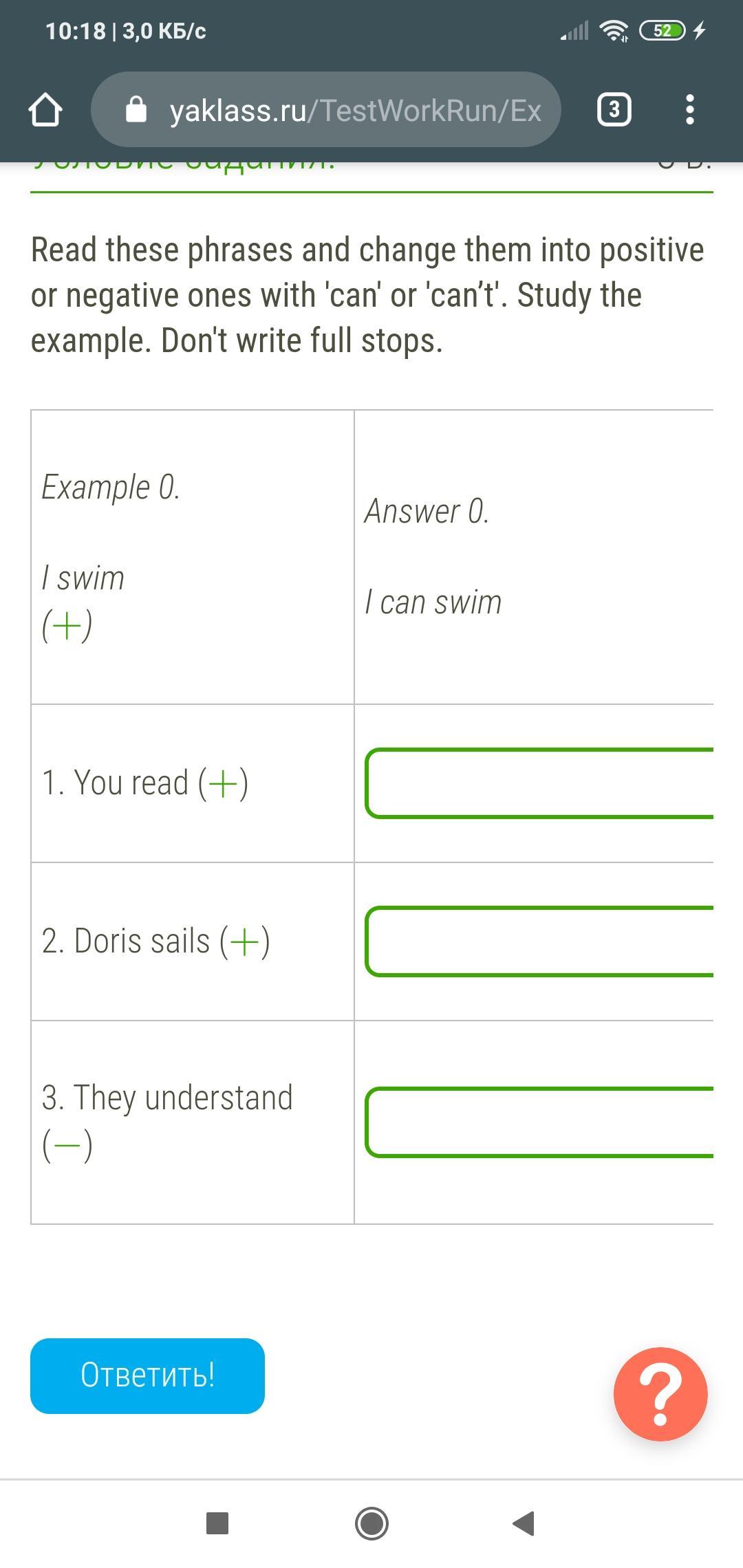This screenshot has width=743, height=1568.
Task: Tap the Wi-Fi icon in status bar
Action: [613, 31]
